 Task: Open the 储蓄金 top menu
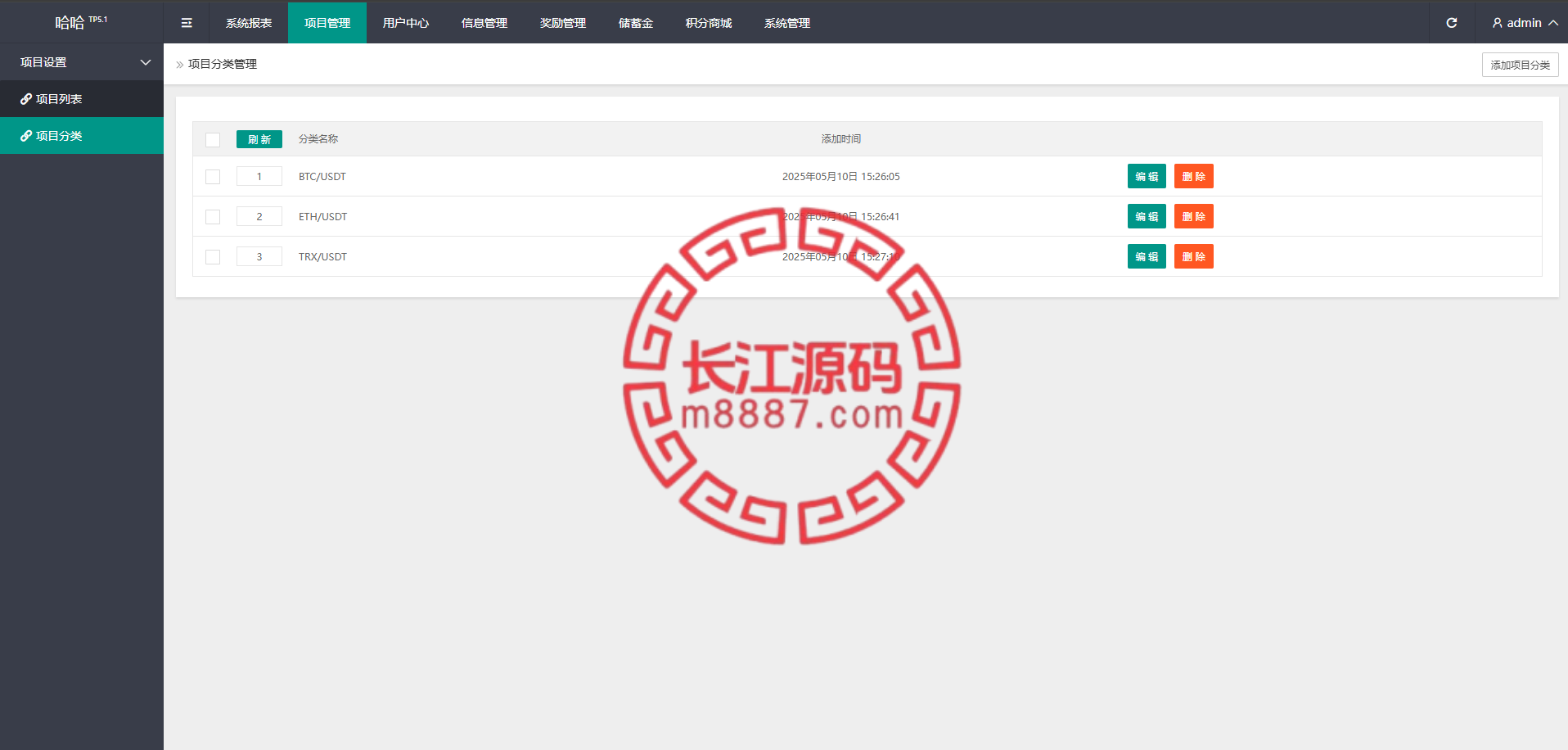coord(636,23)
